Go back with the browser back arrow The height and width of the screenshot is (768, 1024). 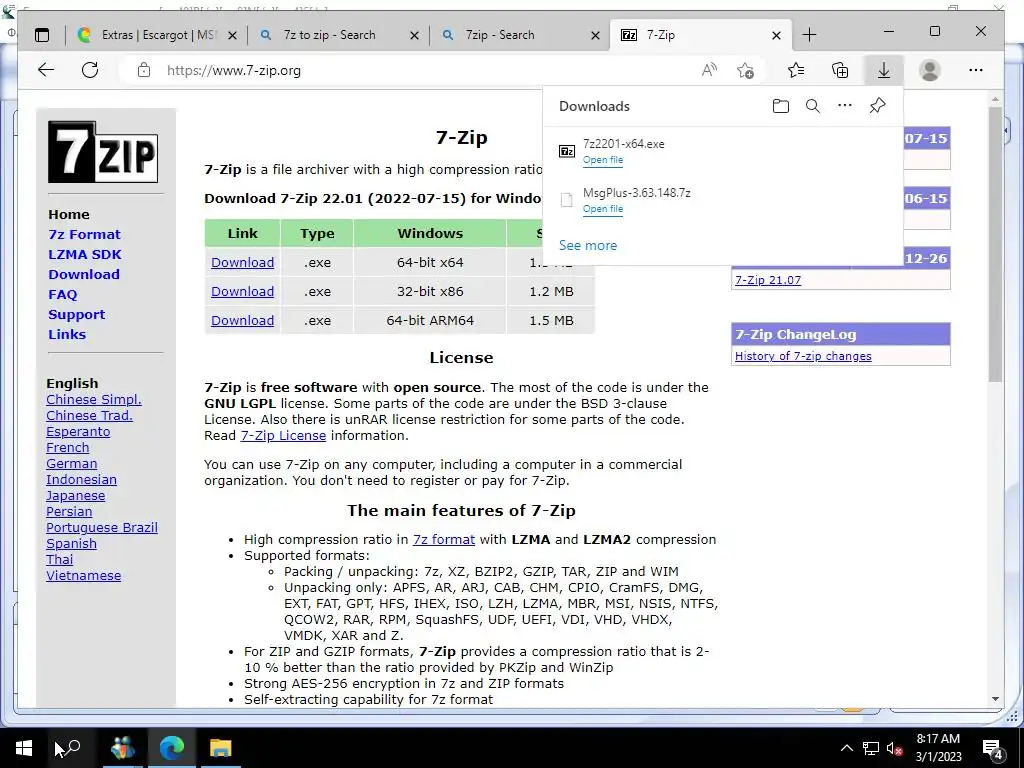pyautogui.click(x=46, y=70)
